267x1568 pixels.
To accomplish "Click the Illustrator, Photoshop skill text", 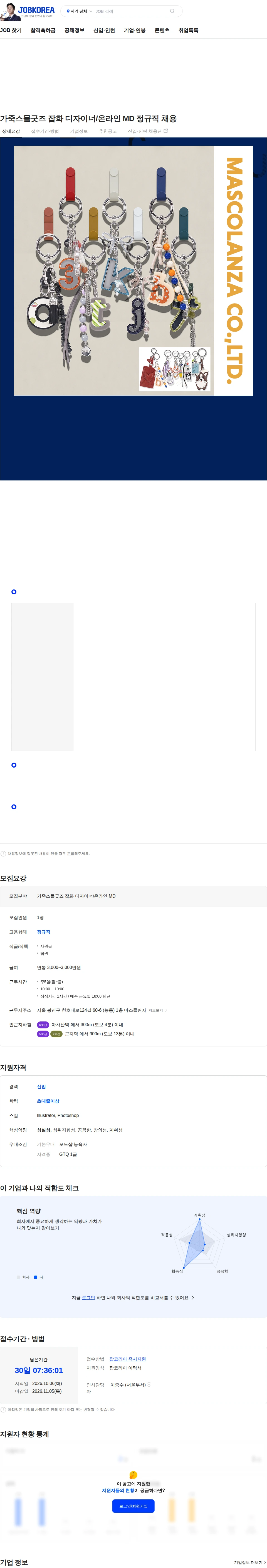I will click(58, 1116).
